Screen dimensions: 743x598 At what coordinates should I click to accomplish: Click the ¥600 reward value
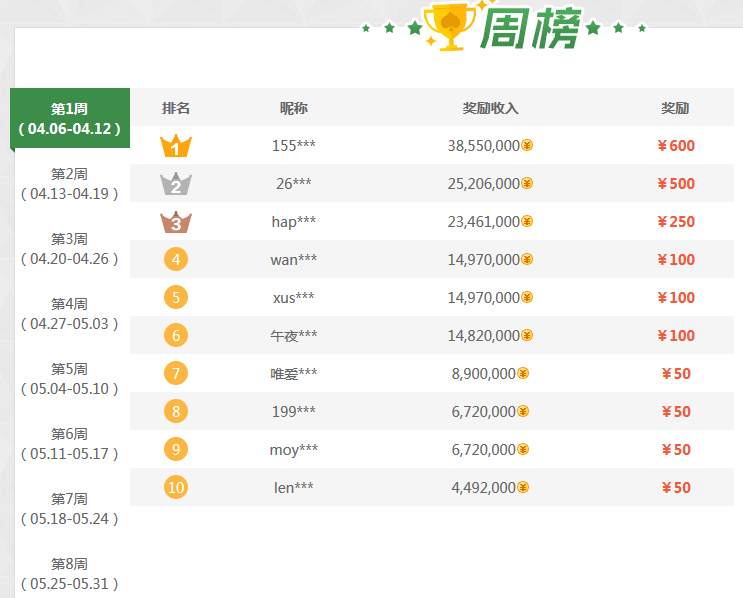[x=676, y=145]
